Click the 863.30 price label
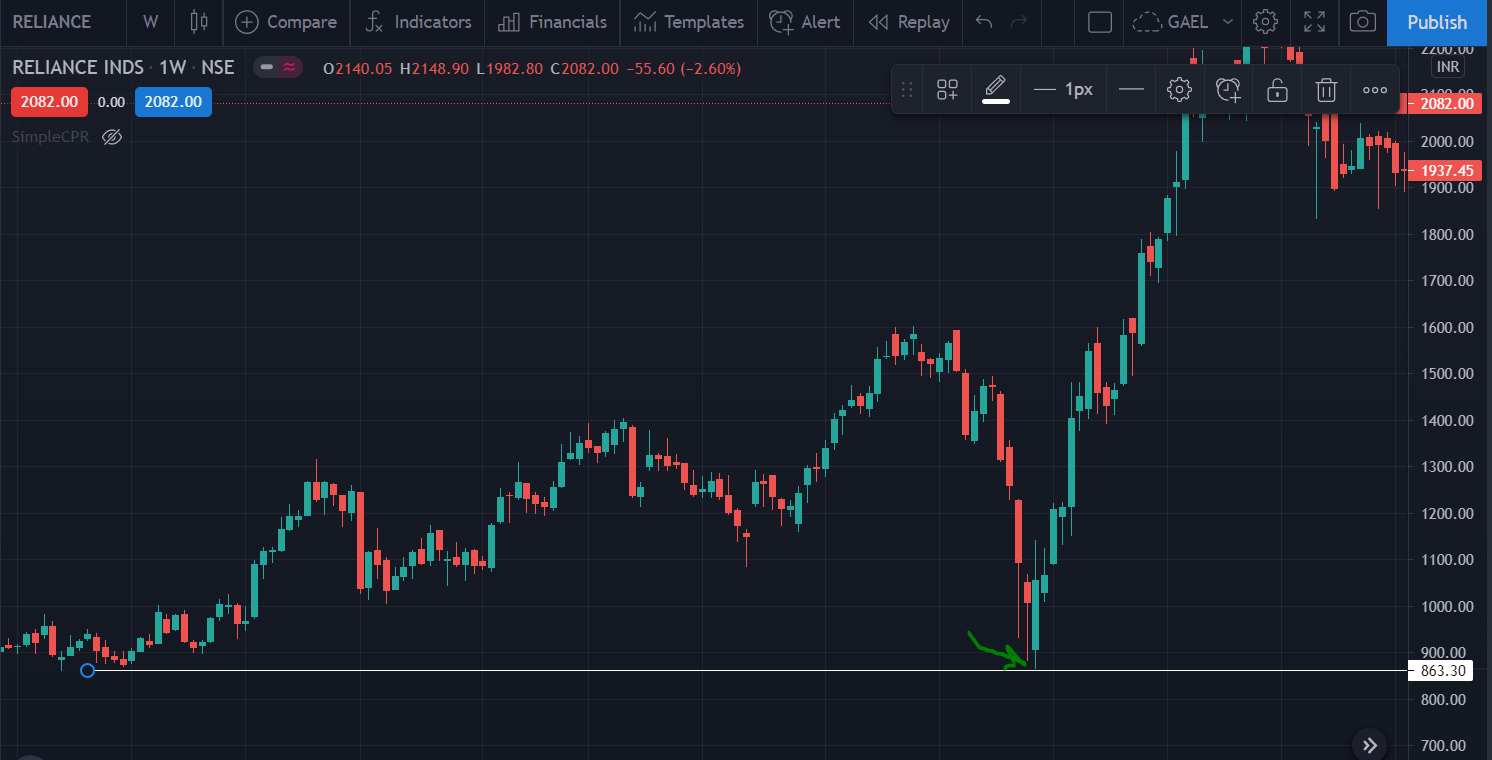Image resolution: width=1492 pixels, height=760 pixels. click(1441, 671)
